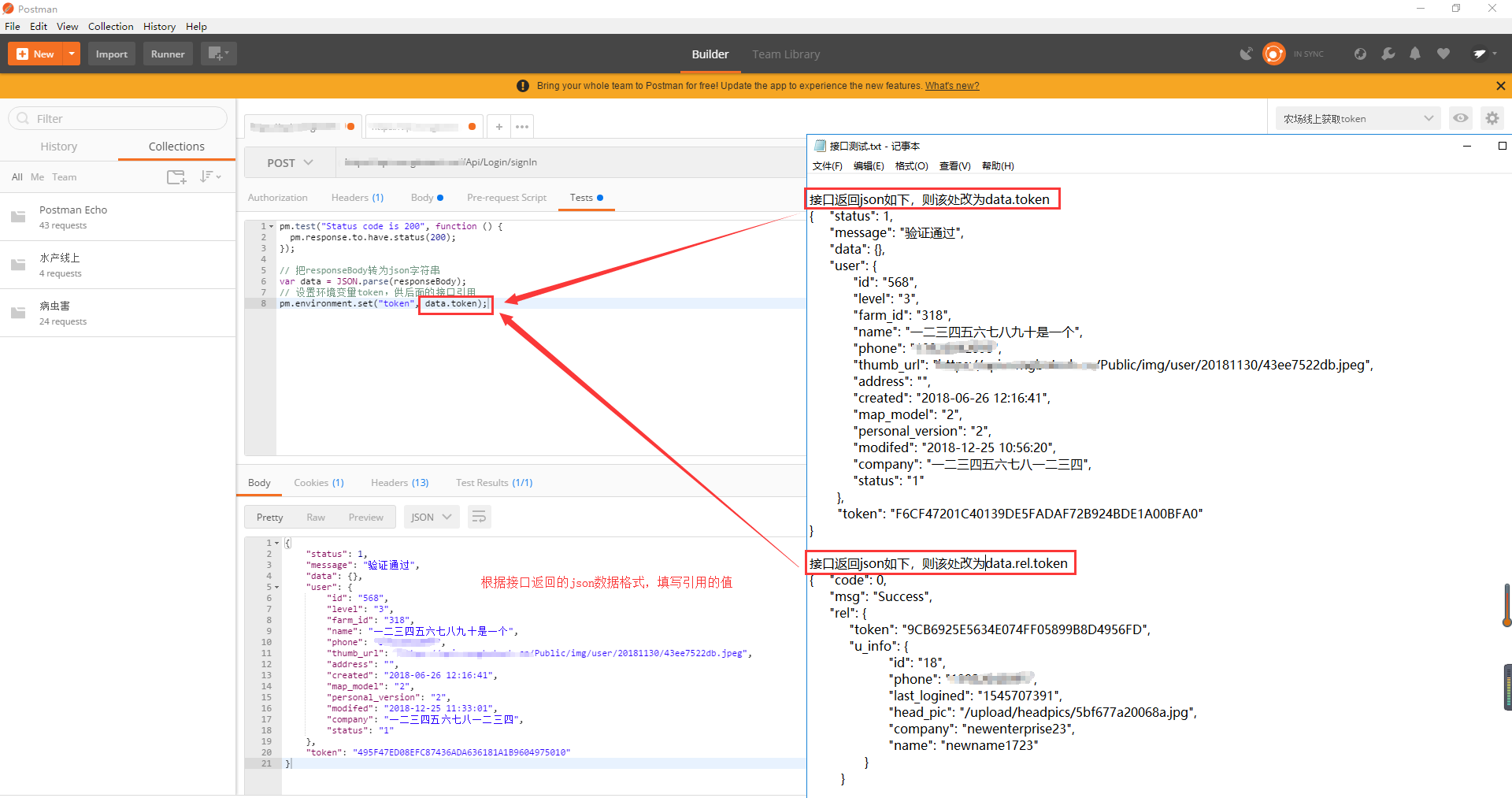Collapse response JSON root on line 1
1512x798 pixels.
tap(277, 543)
